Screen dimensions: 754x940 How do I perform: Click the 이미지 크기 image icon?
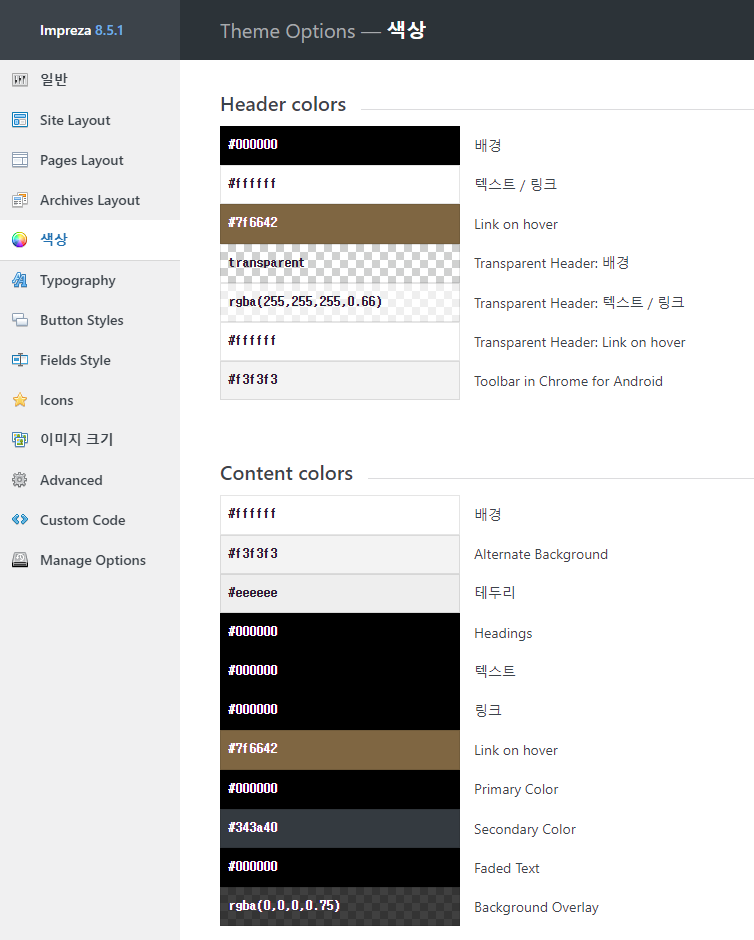[20, 439]
